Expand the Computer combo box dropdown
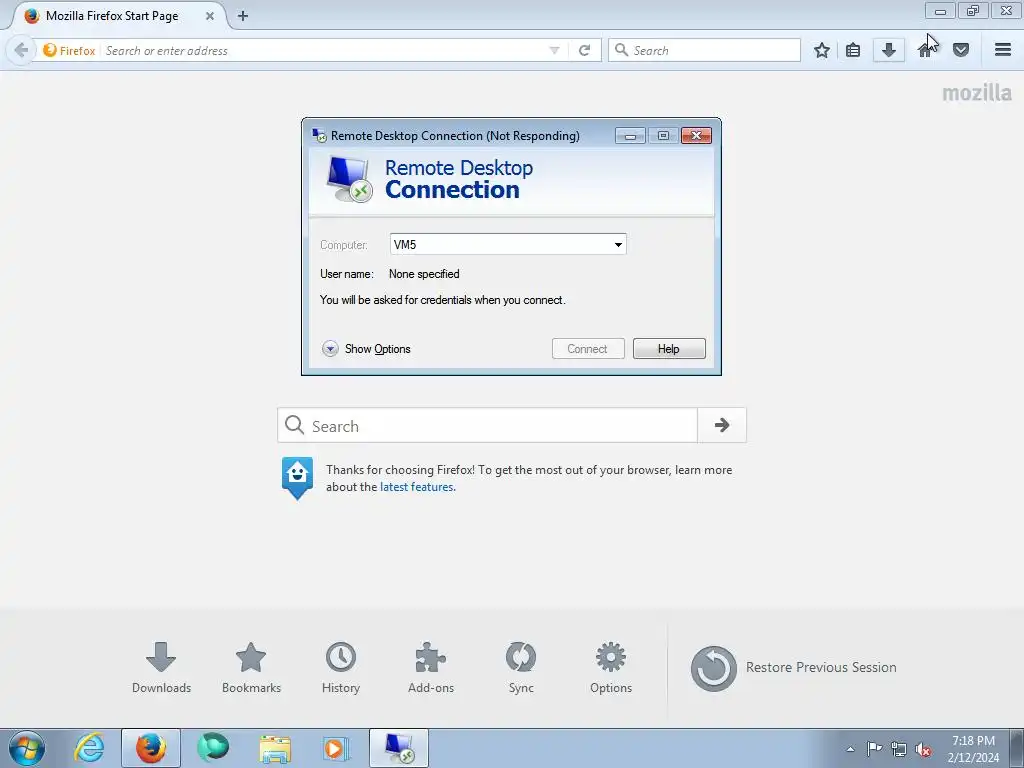The image size is (1024, 768). [618, 245]
